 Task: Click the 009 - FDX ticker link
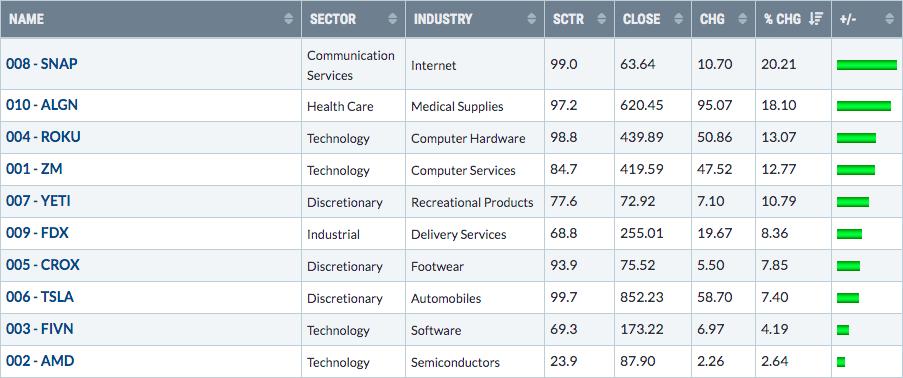37,233
